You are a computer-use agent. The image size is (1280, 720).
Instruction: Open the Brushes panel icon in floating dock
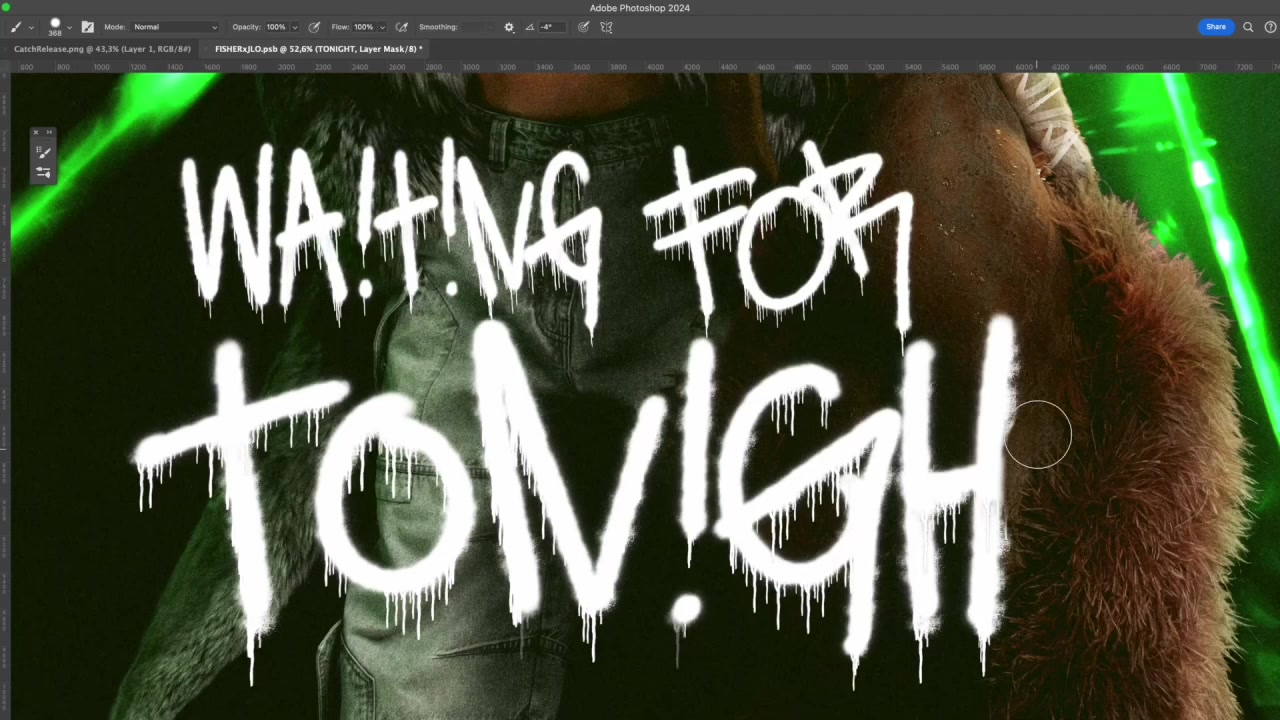(x=43, y=152)
